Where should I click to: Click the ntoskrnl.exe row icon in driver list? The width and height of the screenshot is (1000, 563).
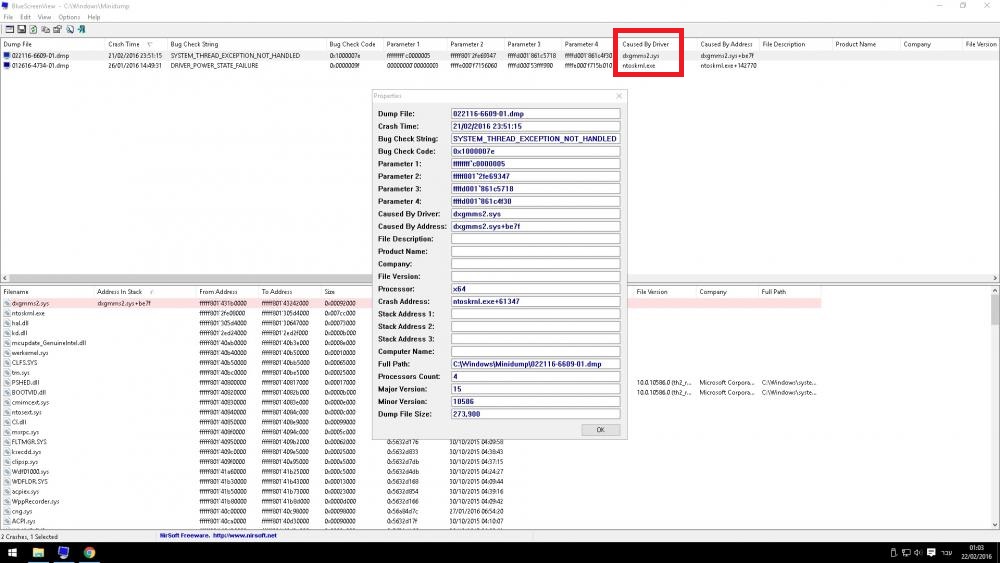tap(6, 313)
